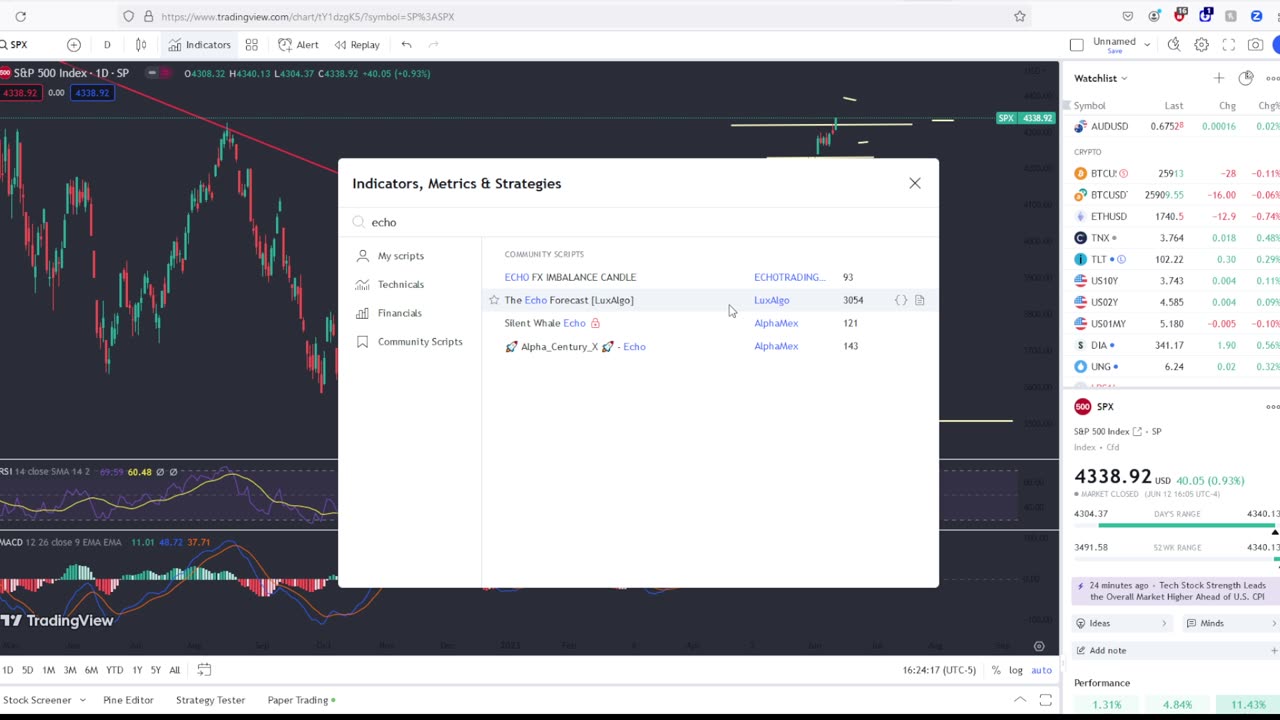Open the D timeframe interval selector

point(107,45)
